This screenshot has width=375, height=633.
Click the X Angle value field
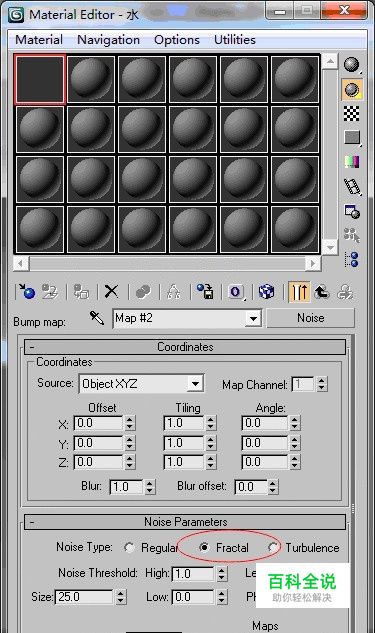point(265,423)
